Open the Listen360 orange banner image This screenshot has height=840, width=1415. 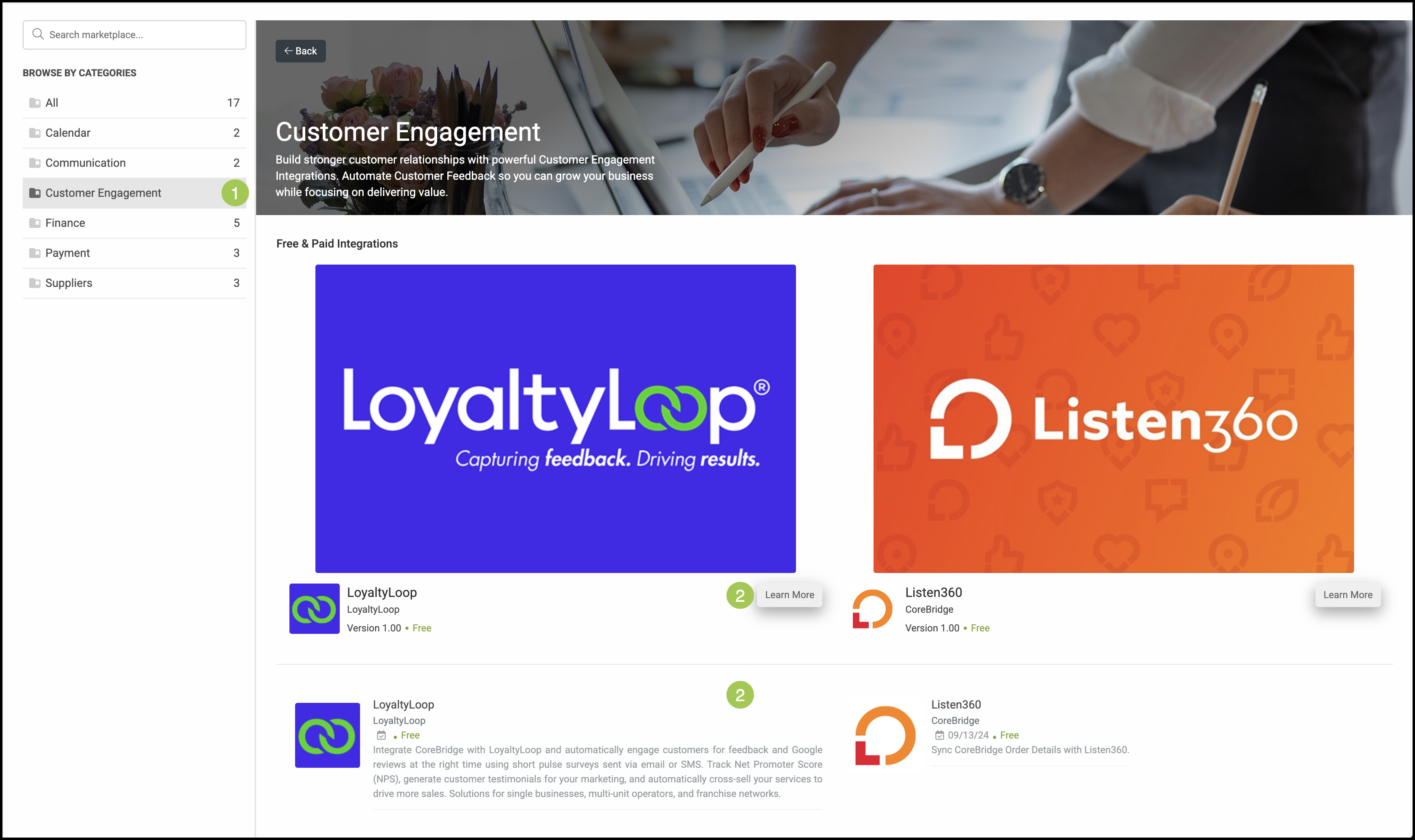click(1114, 419)
